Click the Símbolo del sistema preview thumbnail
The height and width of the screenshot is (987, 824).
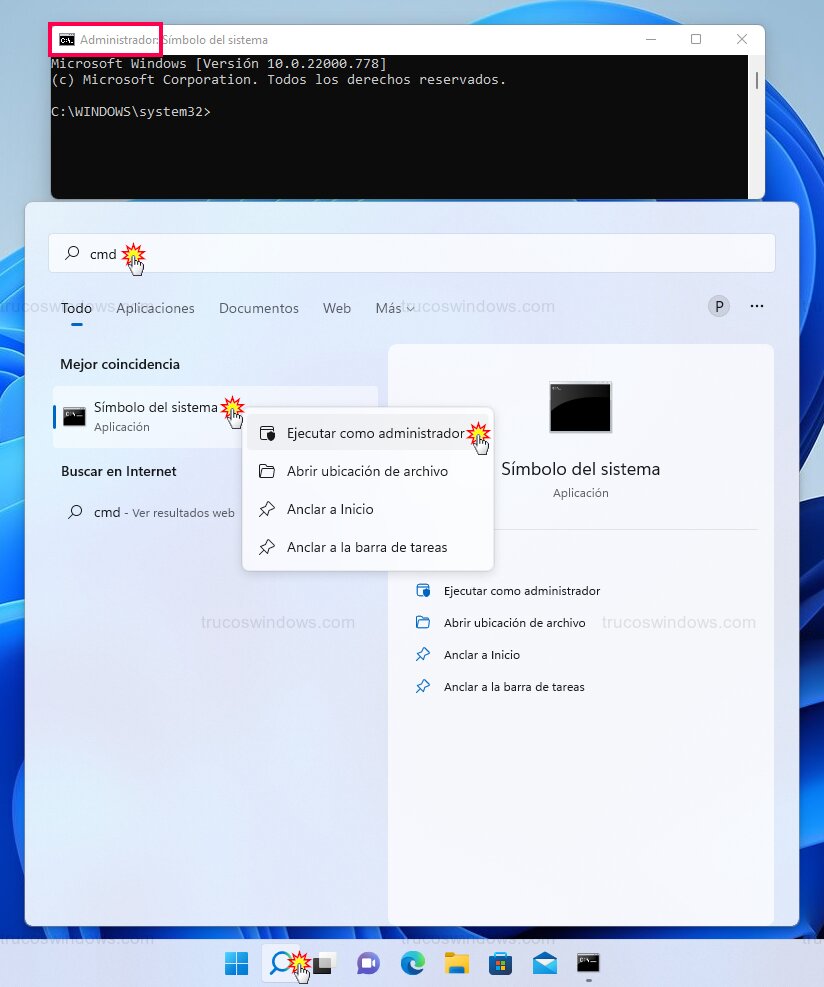tap(580, 407)
